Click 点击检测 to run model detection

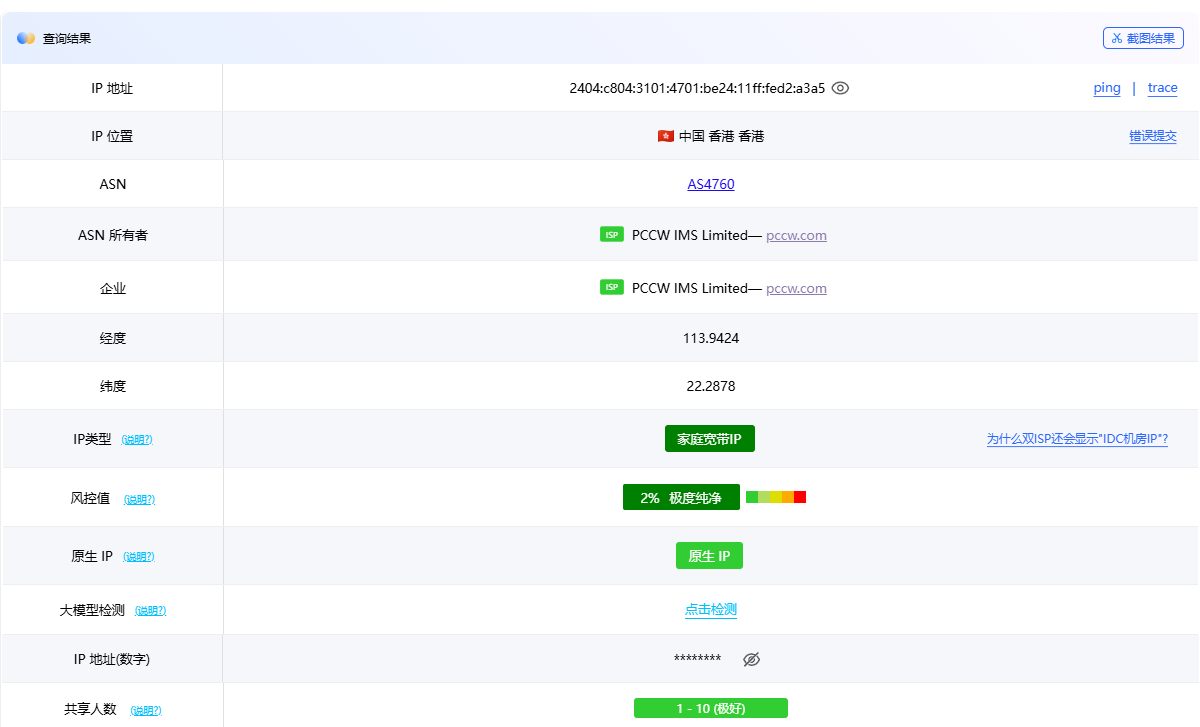click(711, 610)
